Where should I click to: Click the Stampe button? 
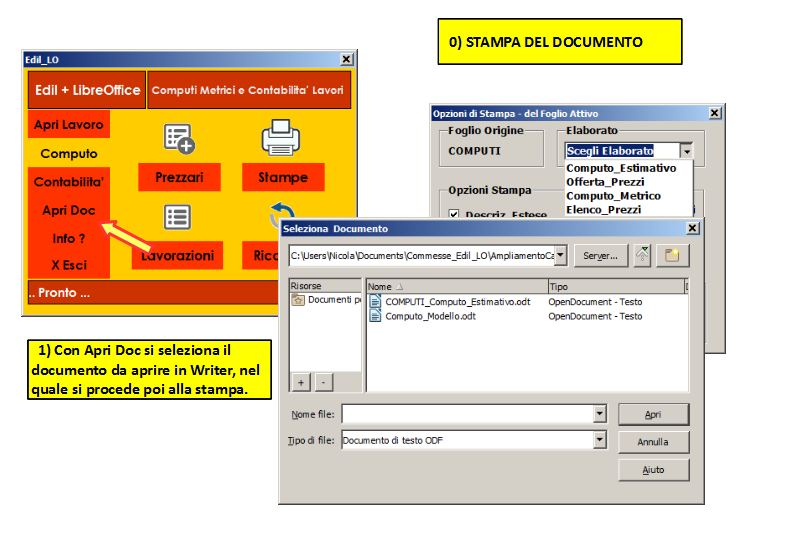click(283, 177)
